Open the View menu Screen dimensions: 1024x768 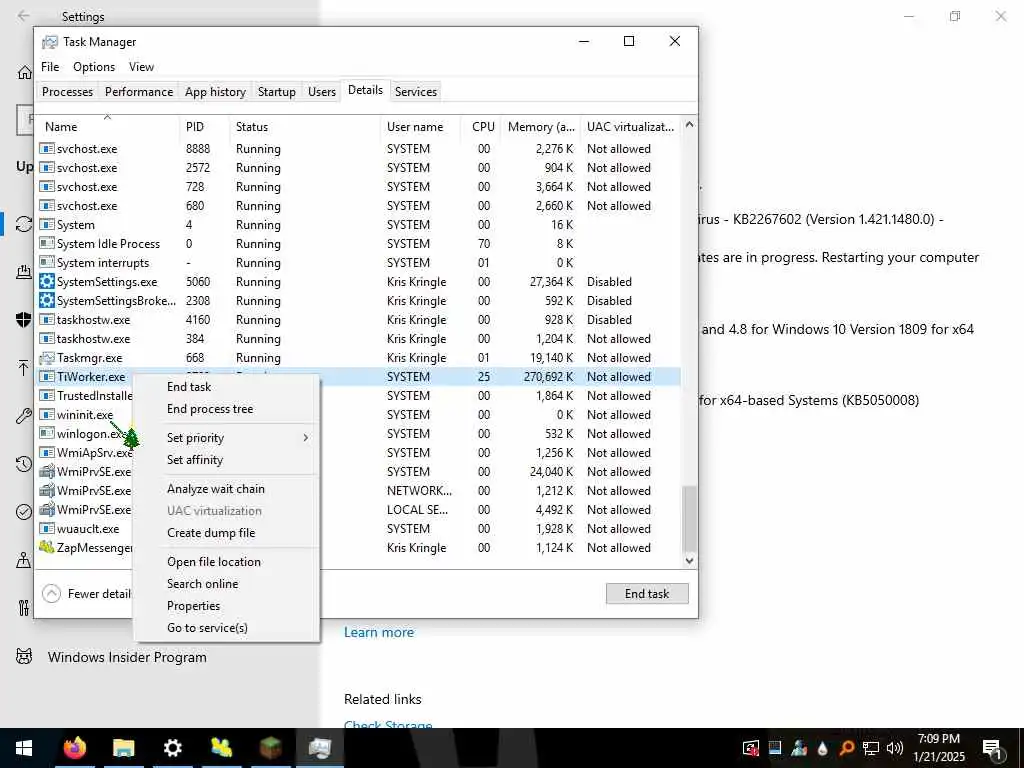141,67
